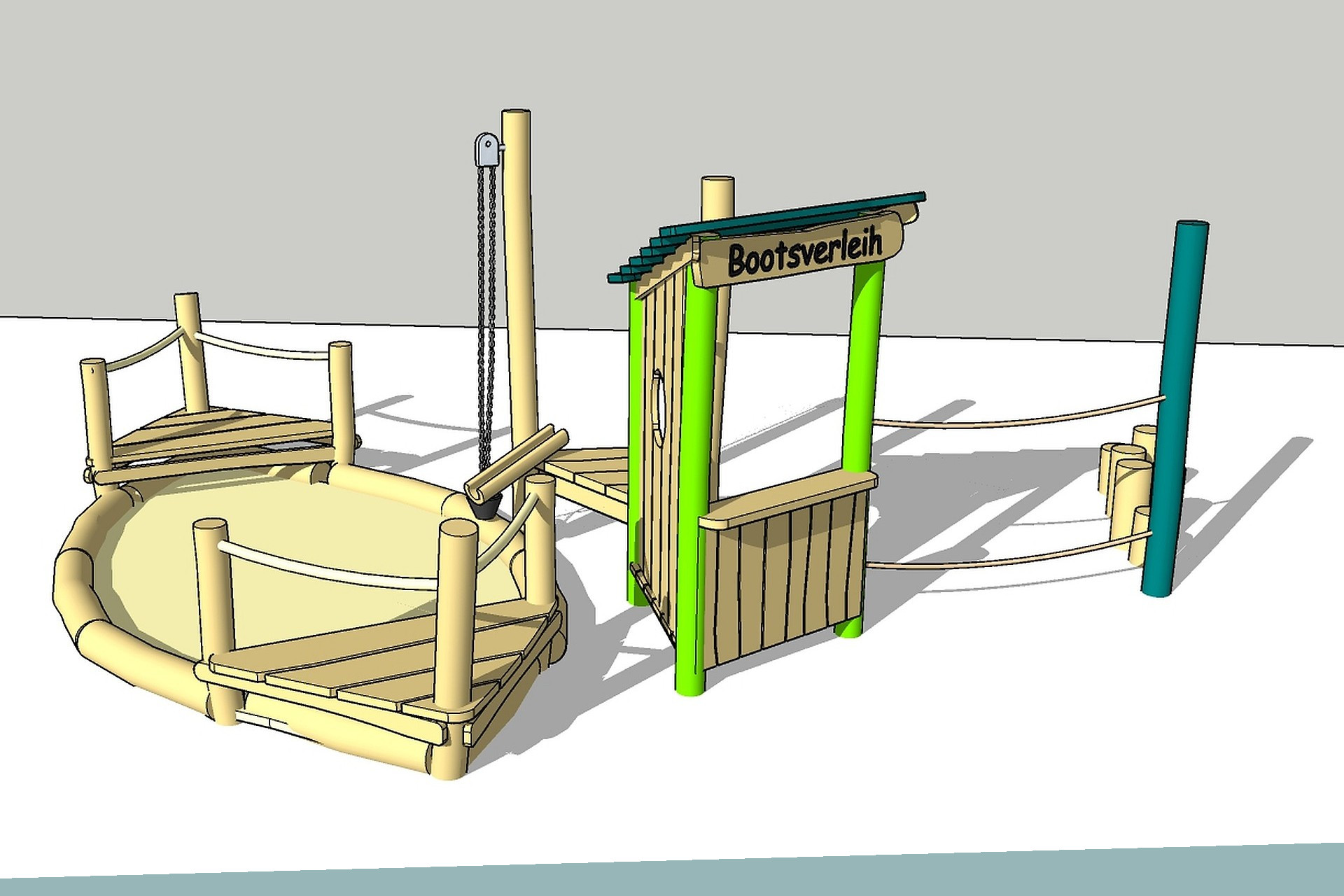Click the black bucket hanging from chain

(486, 507)
